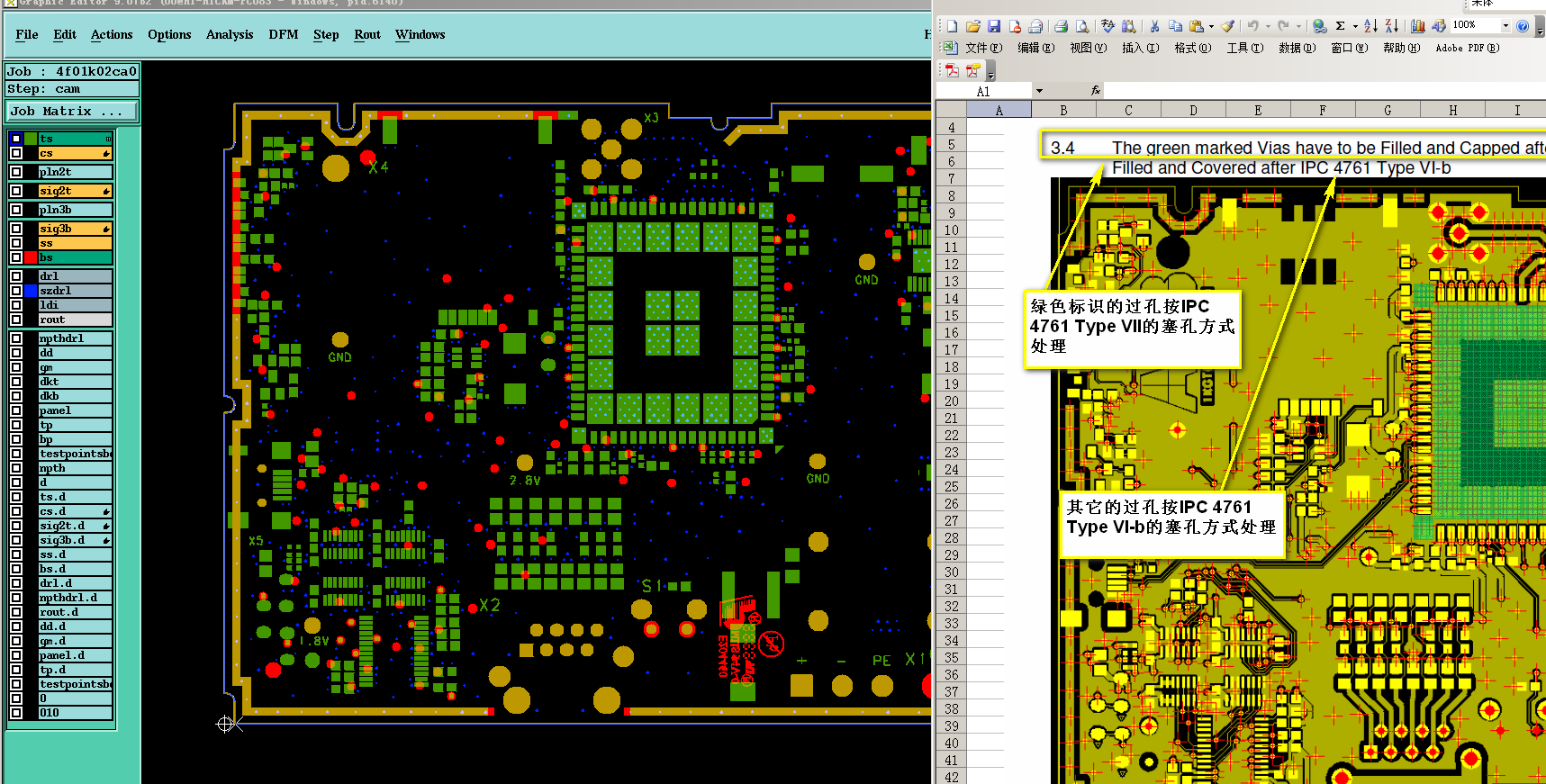
Task: Click the Cut scissors icon
Action: point(1154,26)
